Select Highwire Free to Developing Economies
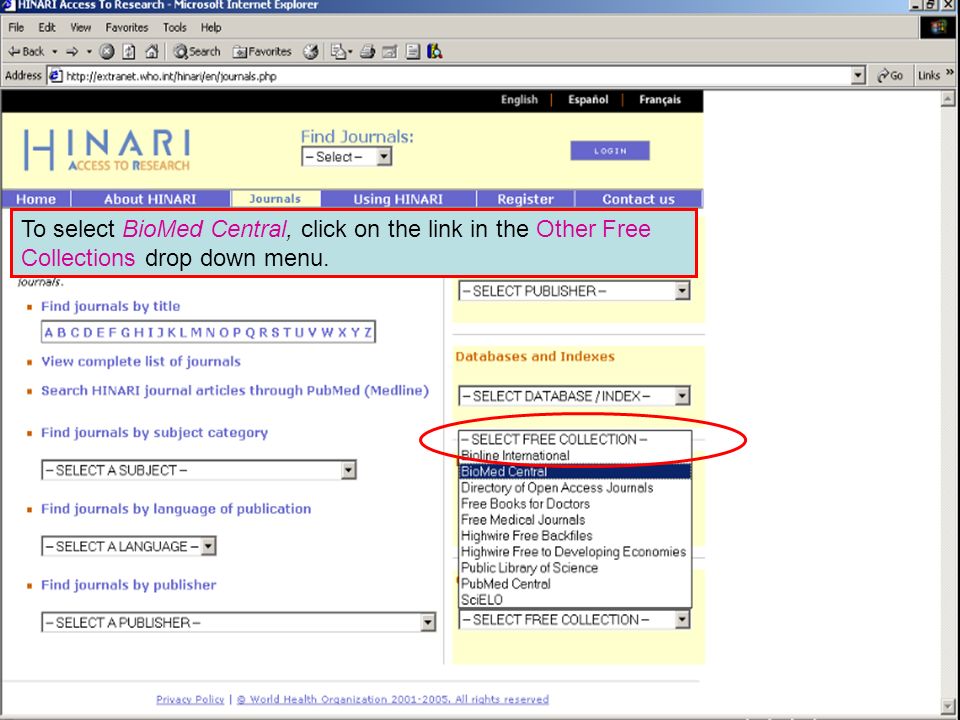Viewport: 960px width, 720px height. (575, 551)
